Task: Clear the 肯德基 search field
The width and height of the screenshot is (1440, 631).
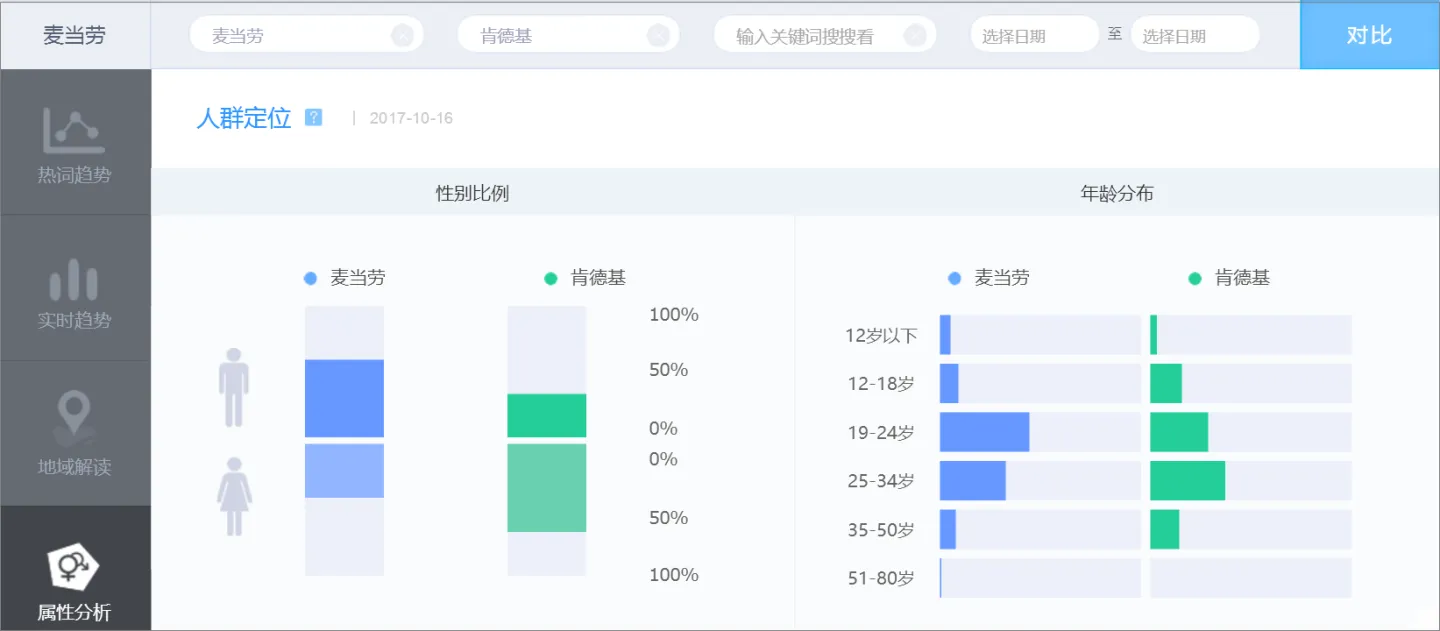Action: click(x=658, y=36)
